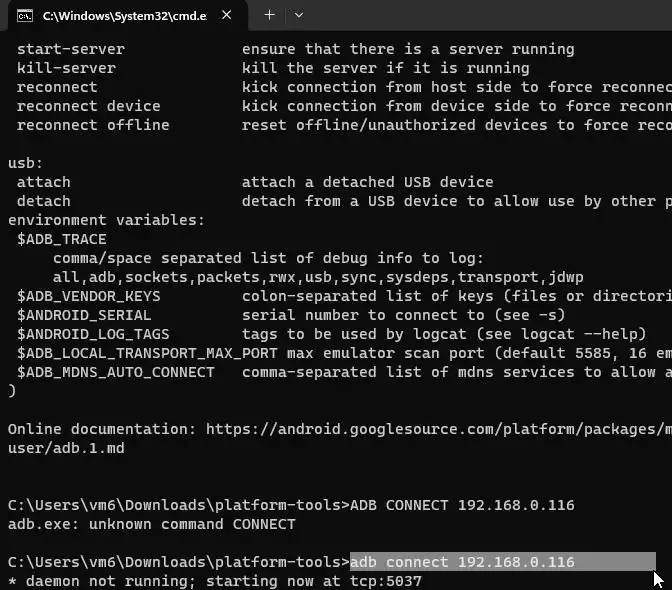The height and width of the screenshot is (590, 672).
Task: Click the "usb:" section heading
Action: (x=26, y=163)
